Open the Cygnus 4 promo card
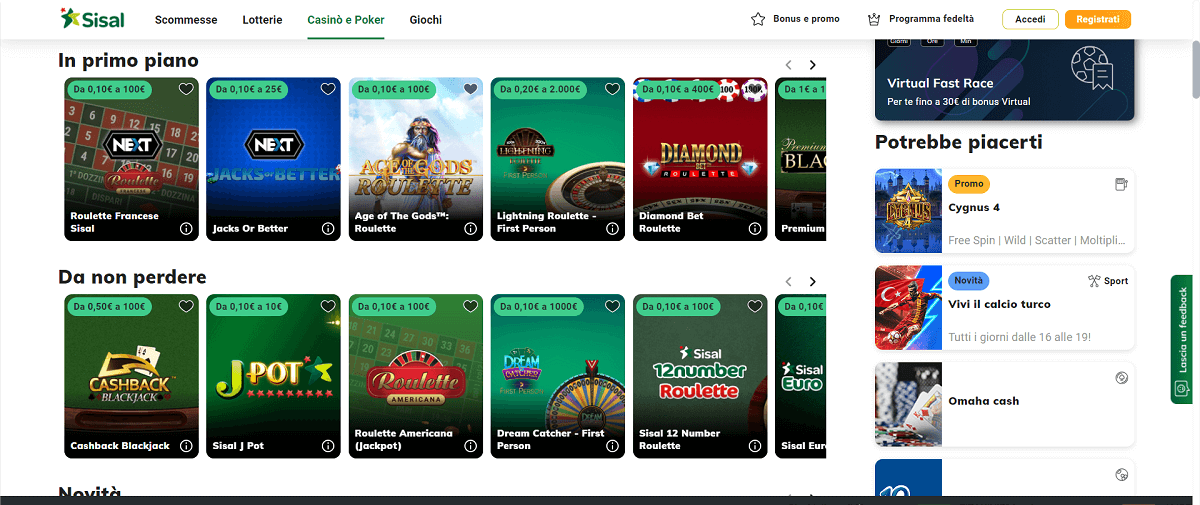The height and width of the screenshot is (505, 1200). [x=1005, y=210]
